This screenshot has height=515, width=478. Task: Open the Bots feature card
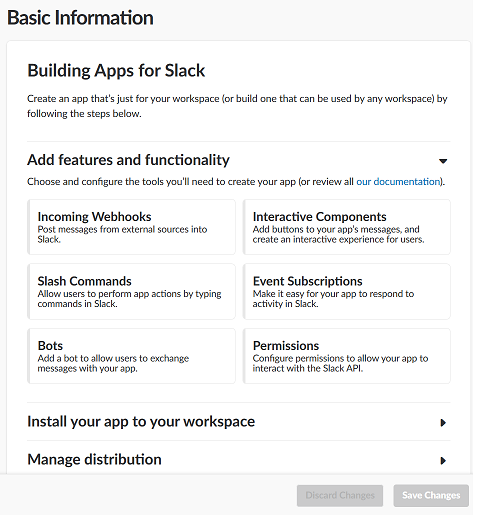pos(131,356)
